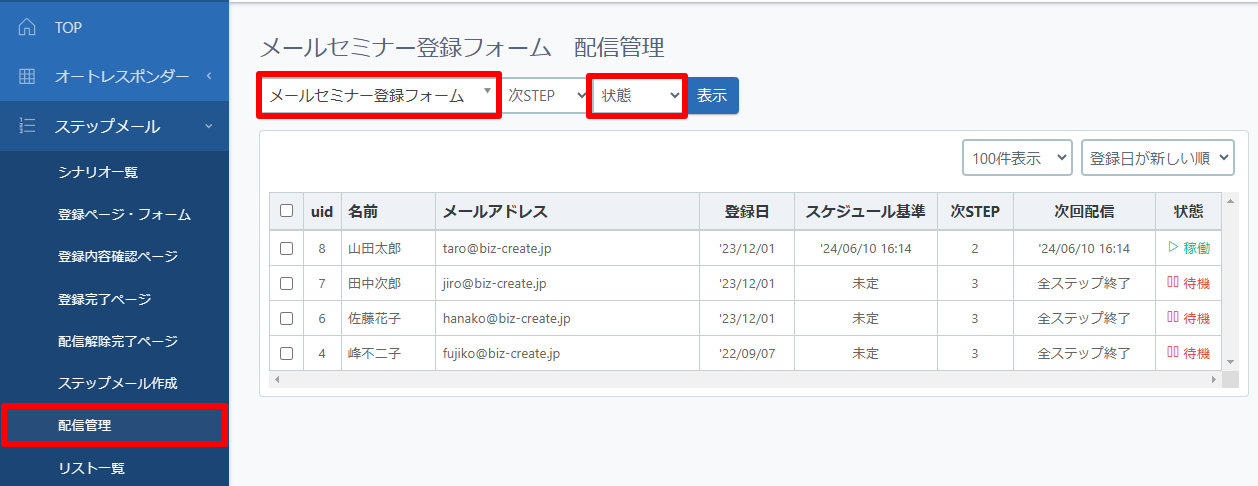Click the blue 表示 button
The width and height of the screenshot is (1258, 486).
click(x=712, y=96)
